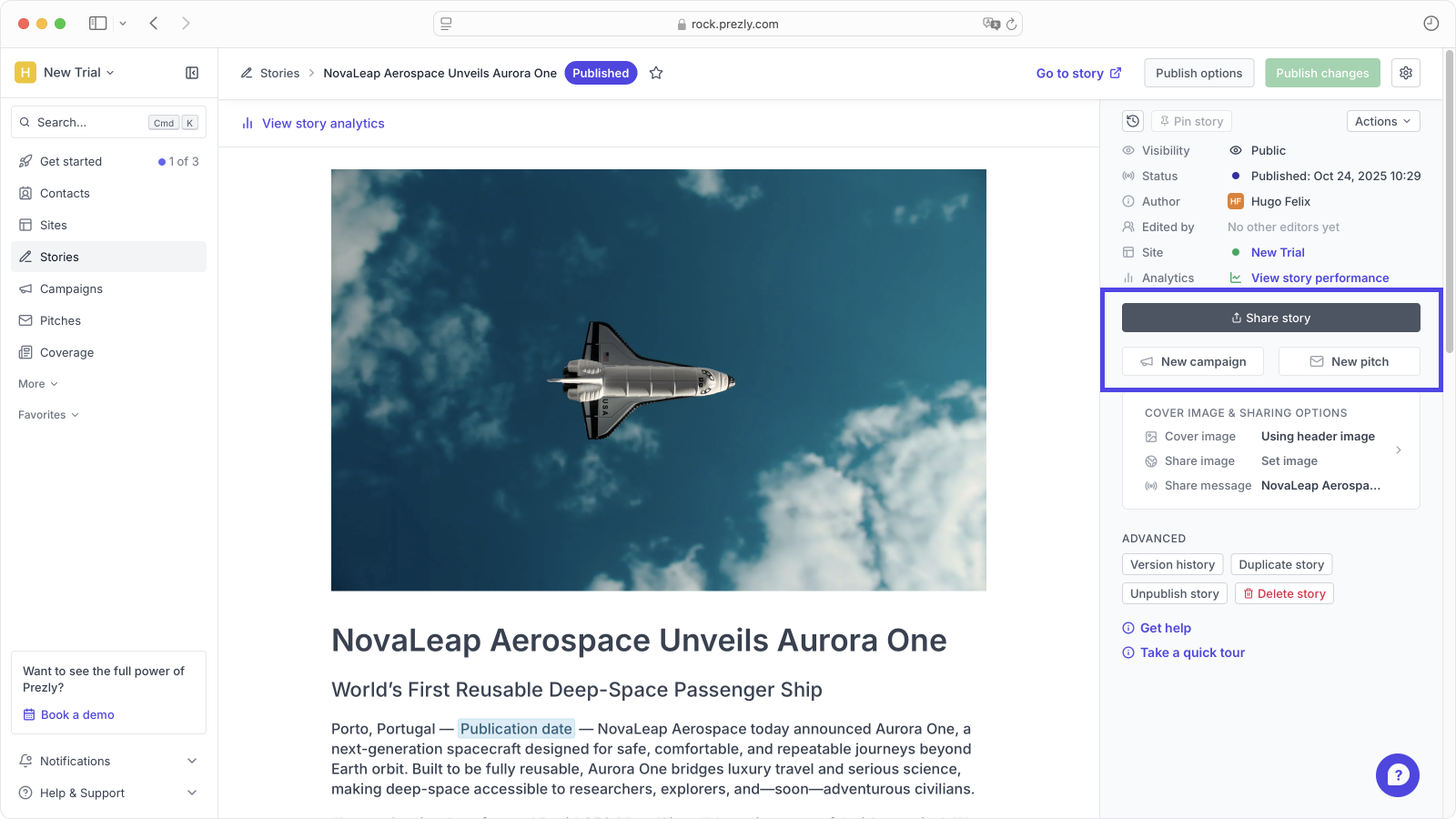The image size is (1456, 819).
Task: Open the activity history clock icon
Action: (1133, 121)
